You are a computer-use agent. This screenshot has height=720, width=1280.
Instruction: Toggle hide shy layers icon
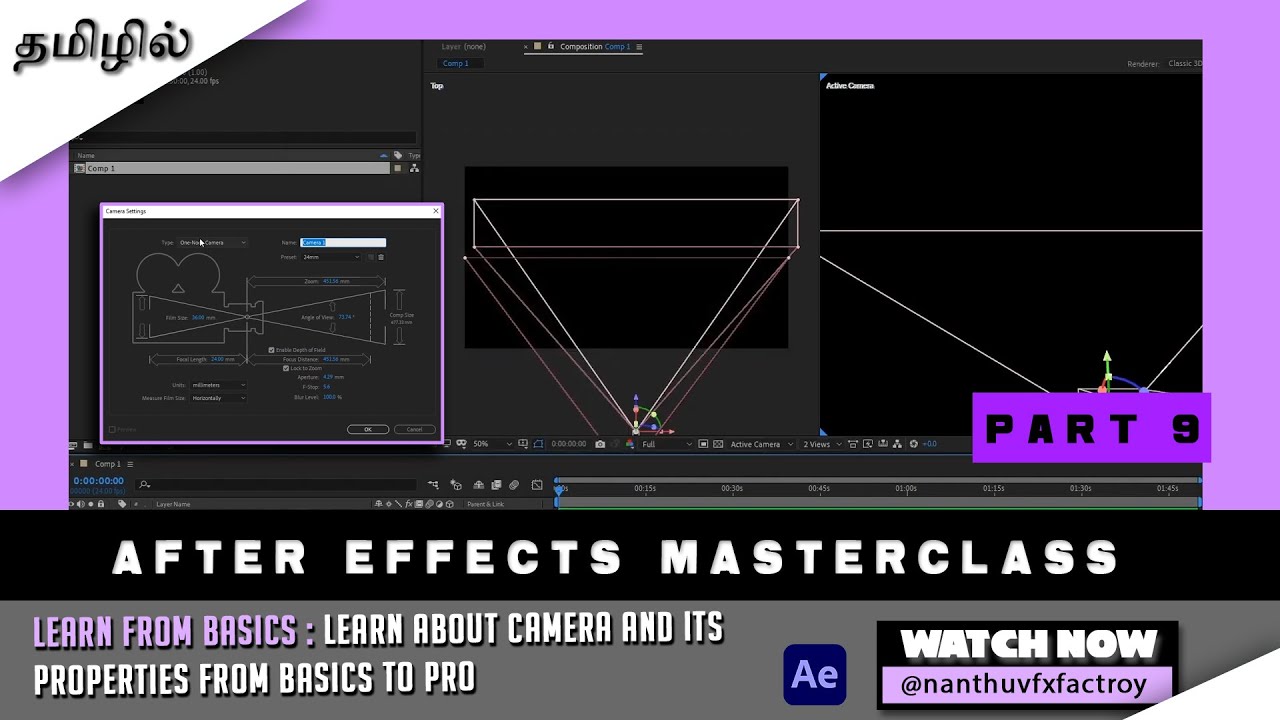(x=478, y=484)
